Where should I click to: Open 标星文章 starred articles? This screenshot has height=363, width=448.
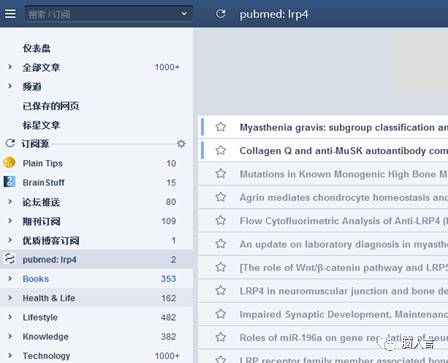41,125
